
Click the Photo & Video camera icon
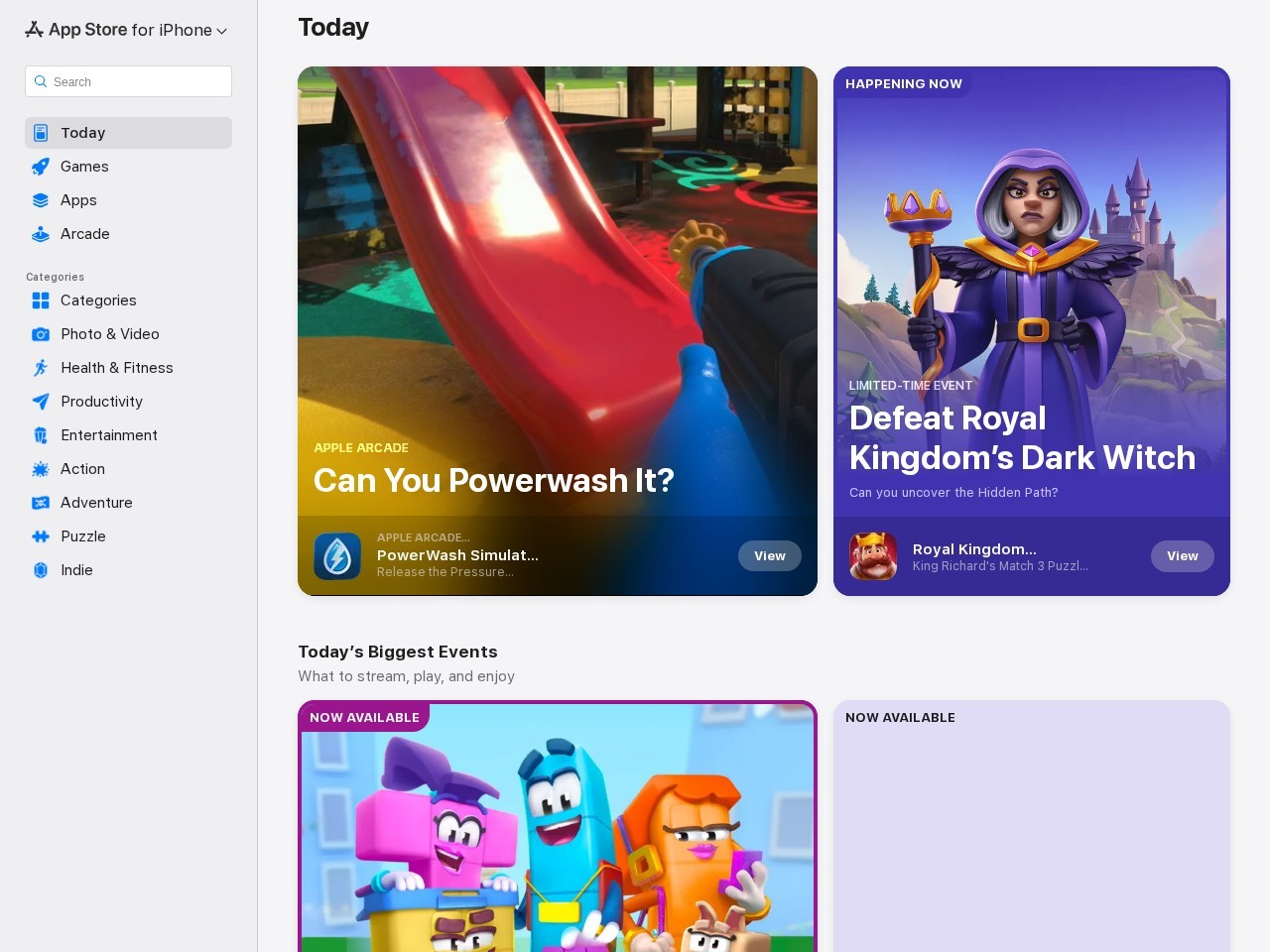(41, 334)
